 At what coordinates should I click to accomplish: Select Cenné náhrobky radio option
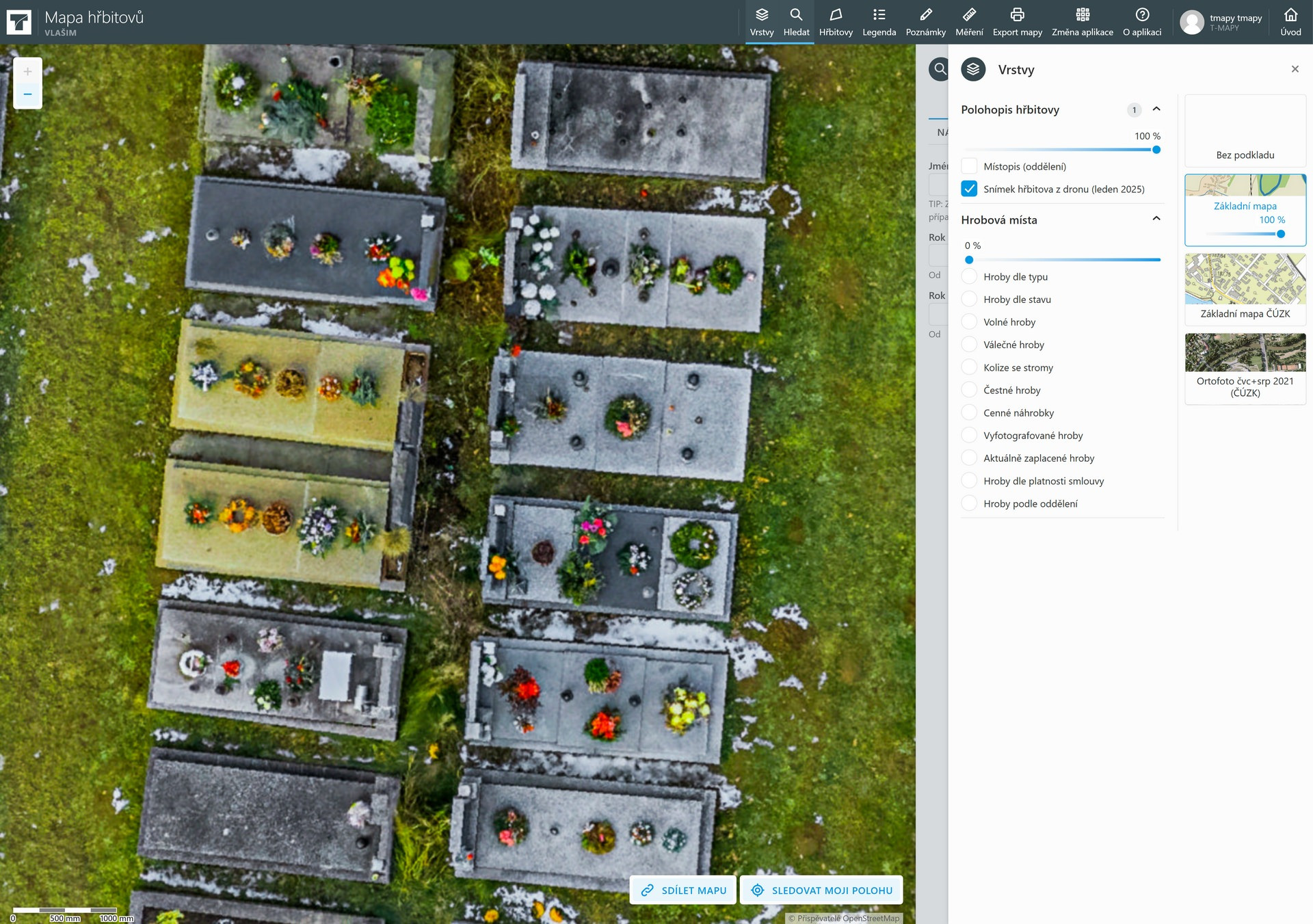tap(969, 412)
